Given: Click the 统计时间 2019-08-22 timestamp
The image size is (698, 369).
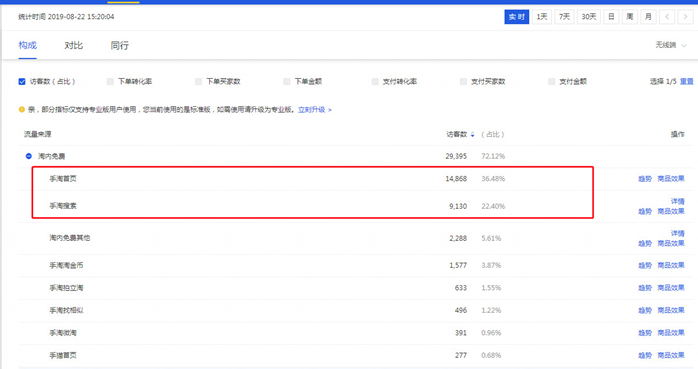Looking at the screenshot, I should [x=66, y=17].
